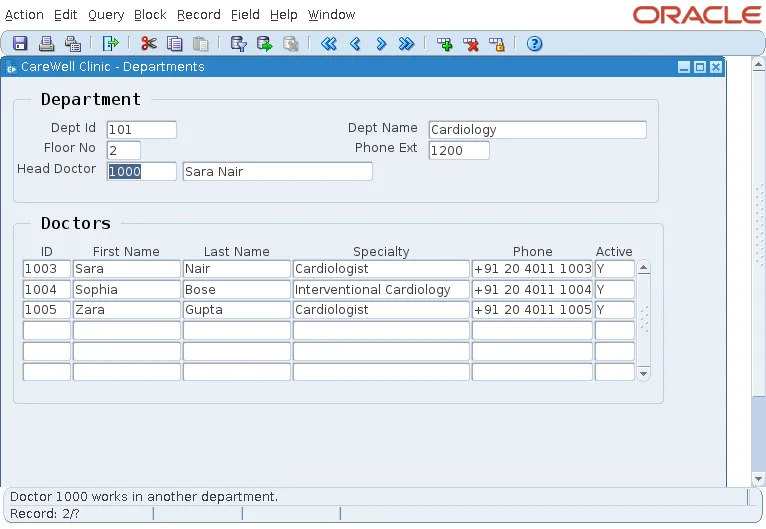766x529 pixels.
Task: Go to the previous record arrow
Action: tap(355, 43)
